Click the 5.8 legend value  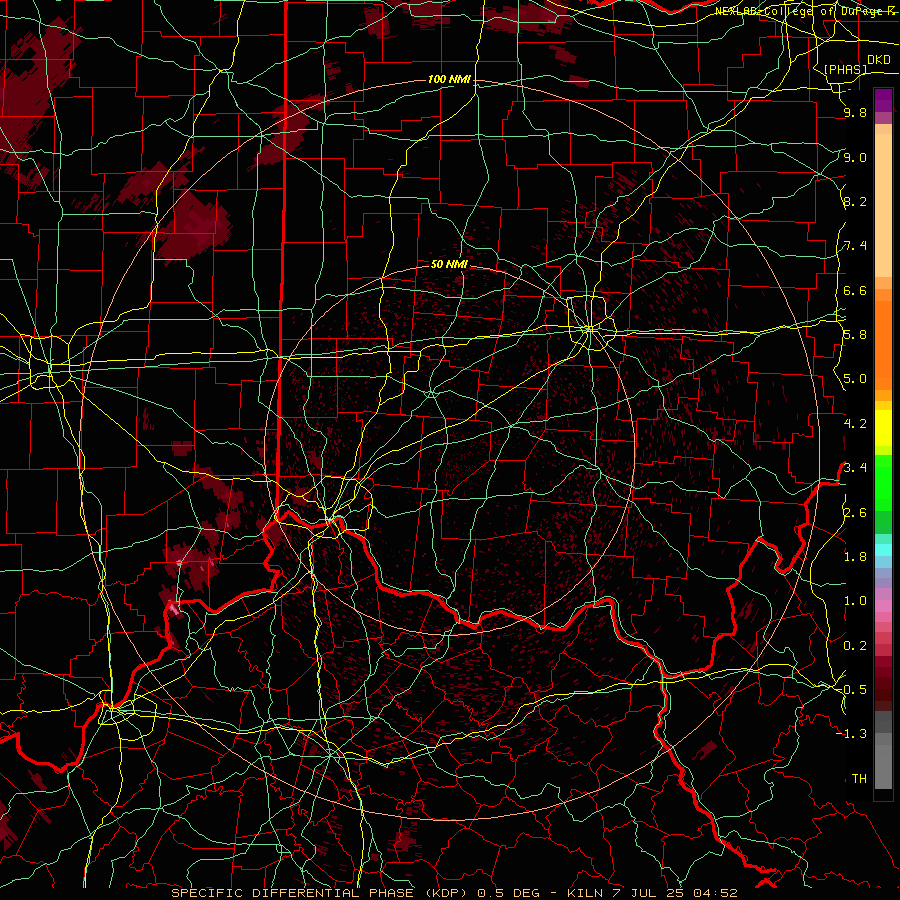pyautogui.click(x=855, y=335)
